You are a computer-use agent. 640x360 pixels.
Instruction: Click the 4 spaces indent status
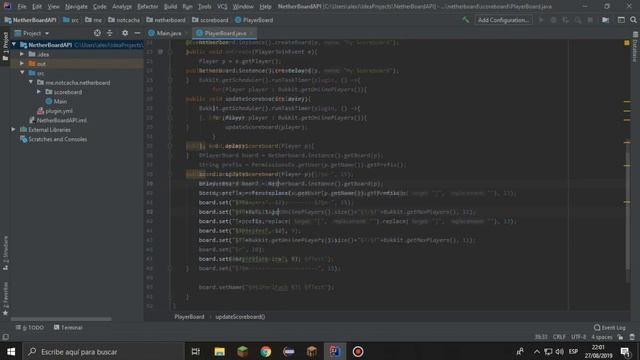602,337
